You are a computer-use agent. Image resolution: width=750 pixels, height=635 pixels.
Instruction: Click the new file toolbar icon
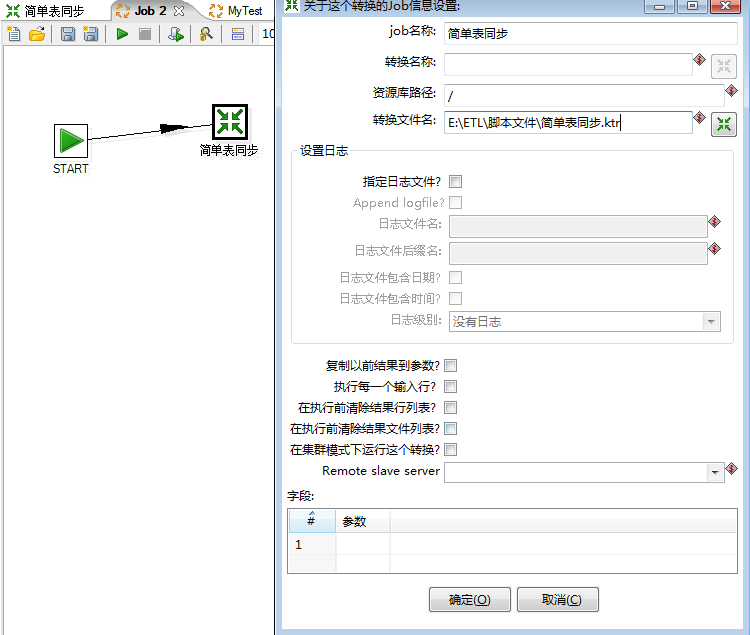(14, 34)
